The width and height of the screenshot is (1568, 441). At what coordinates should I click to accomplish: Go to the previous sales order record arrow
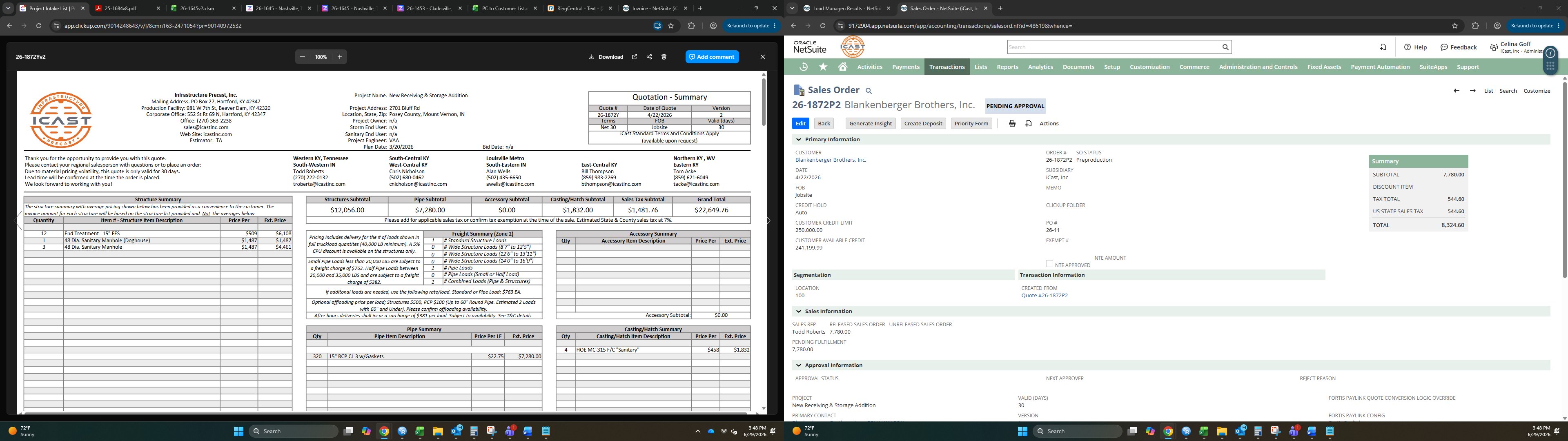(1456, 91)
